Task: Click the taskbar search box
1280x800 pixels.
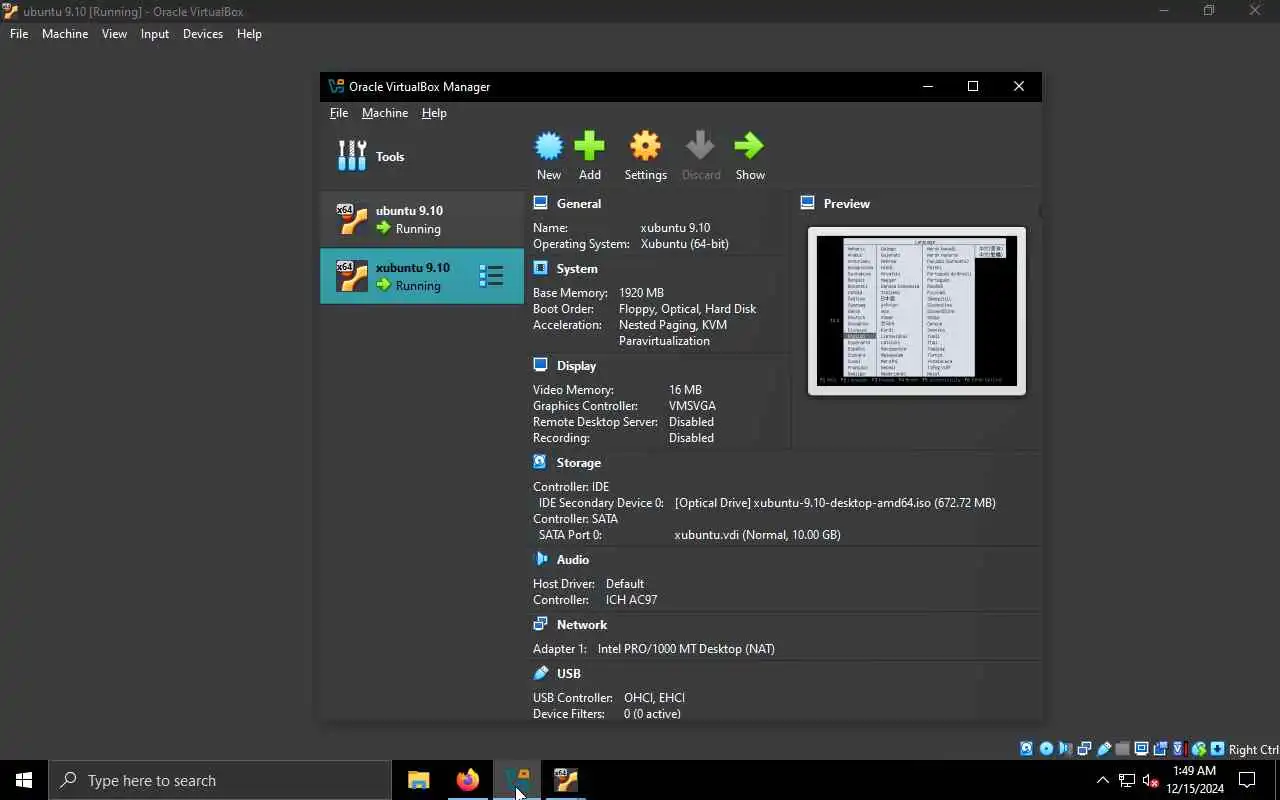Action: [220, 780]
